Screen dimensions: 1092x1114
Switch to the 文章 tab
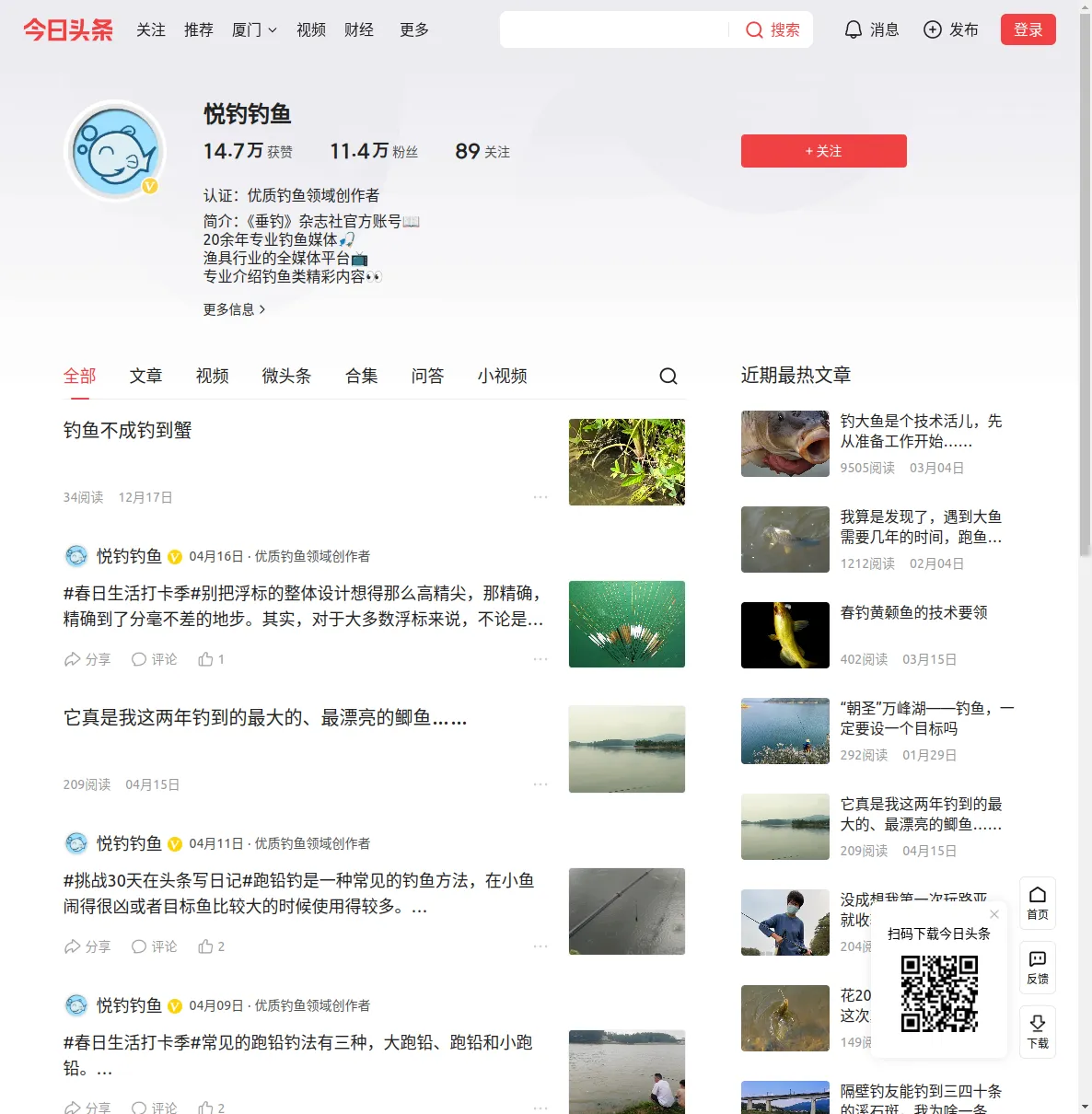tap(146, 376)
